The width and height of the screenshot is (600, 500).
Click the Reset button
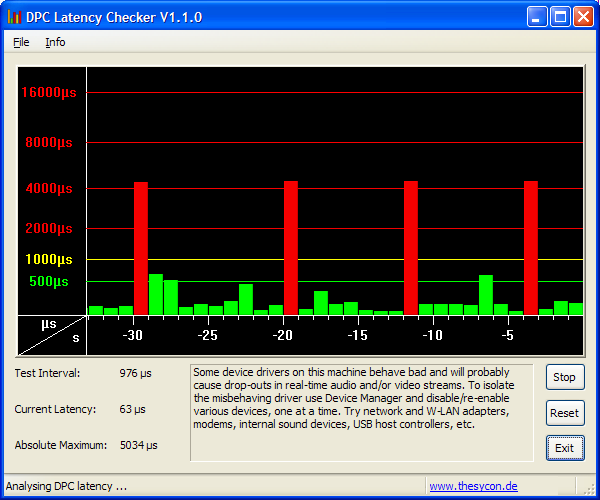click(x=565, y=413)
